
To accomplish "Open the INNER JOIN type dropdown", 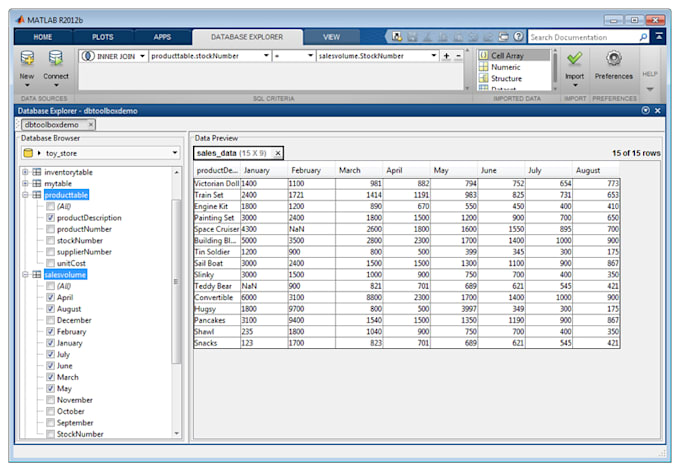I will [x=142, y=56].
